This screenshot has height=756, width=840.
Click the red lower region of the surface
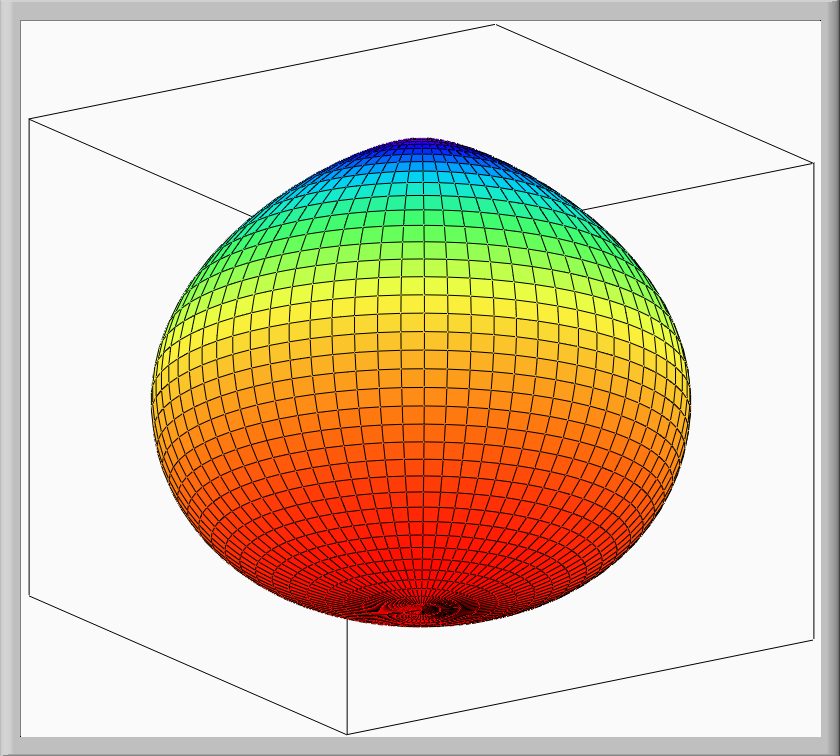click(420, 530)
